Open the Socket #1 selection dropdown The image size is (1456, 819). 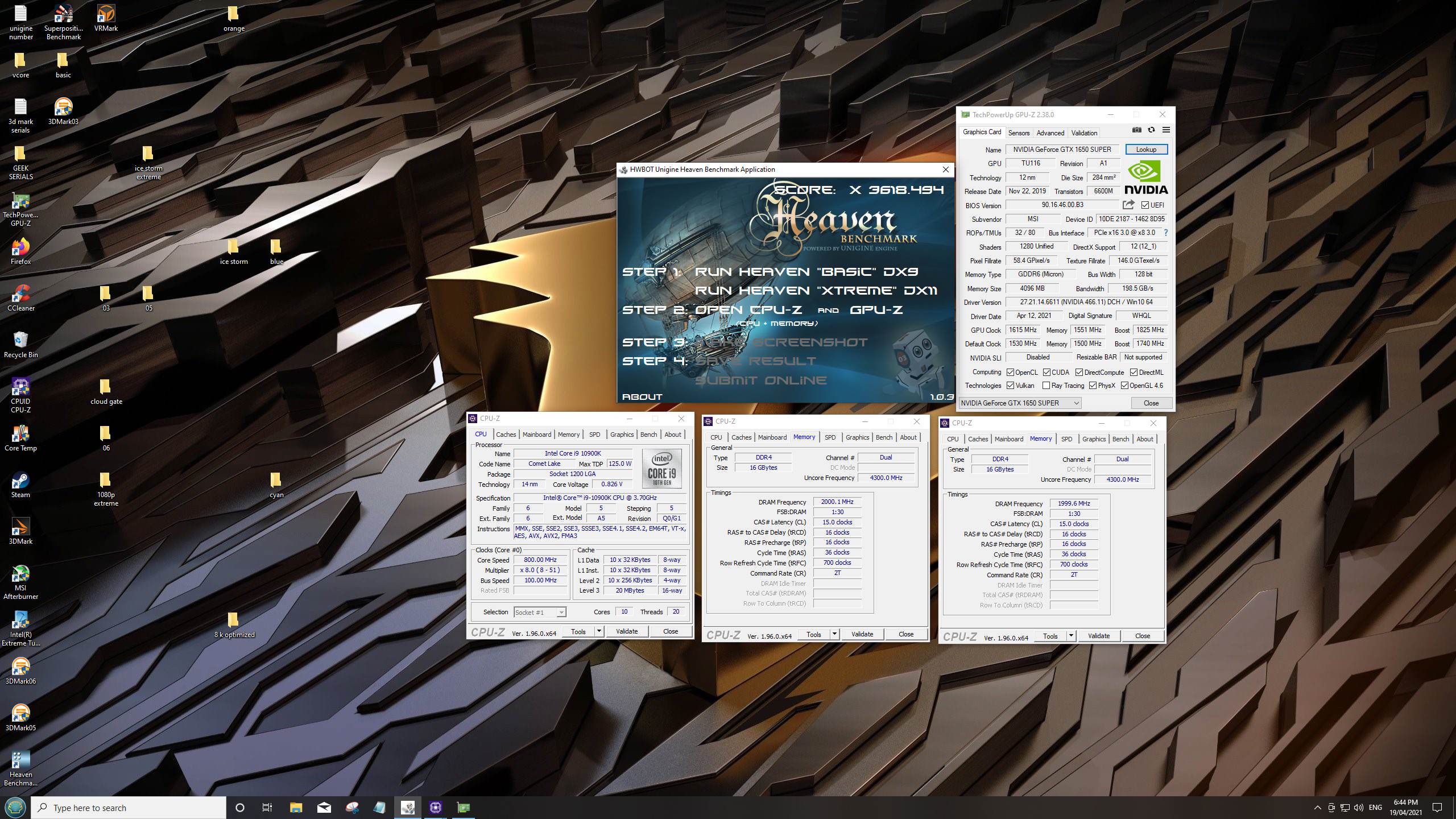(x=539, y=612)
